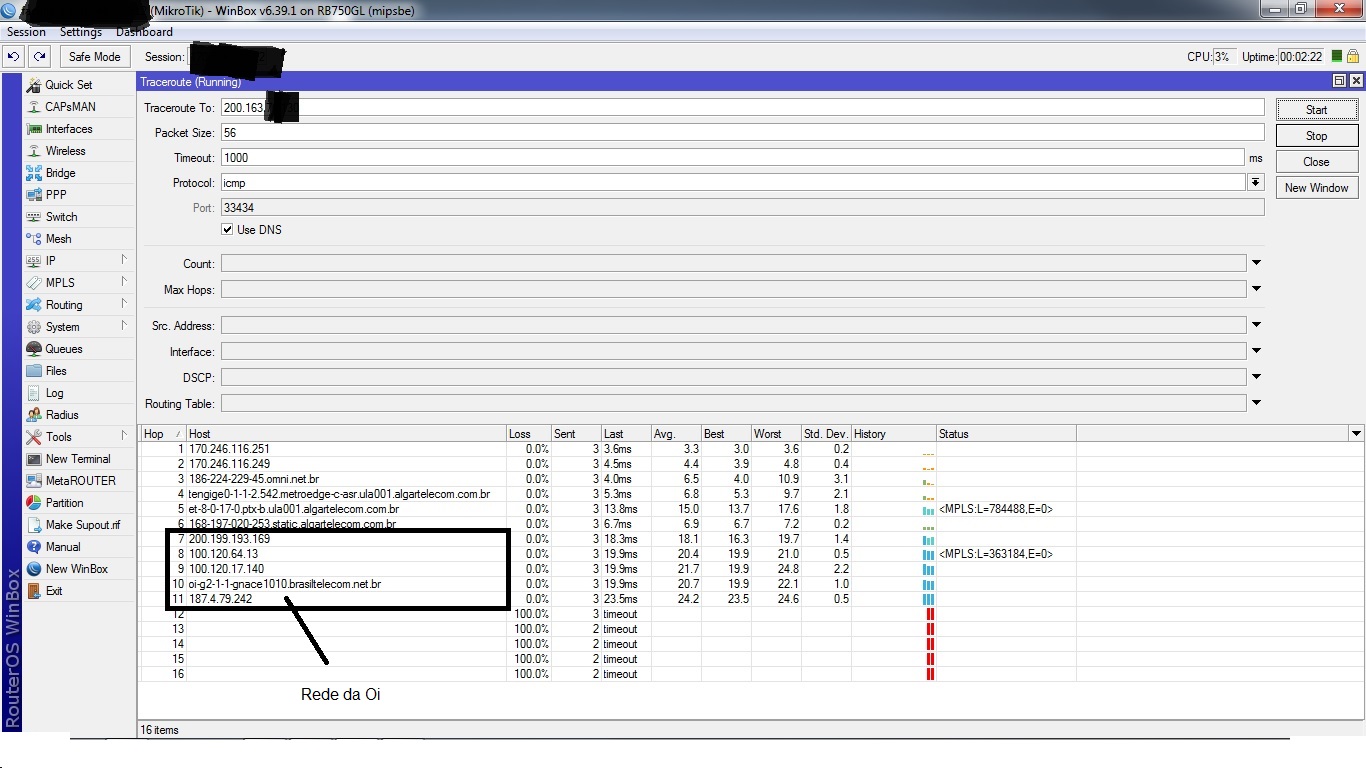Click the IP menu icon
This screenshot has height=768, width=1366.
point(34,261)
